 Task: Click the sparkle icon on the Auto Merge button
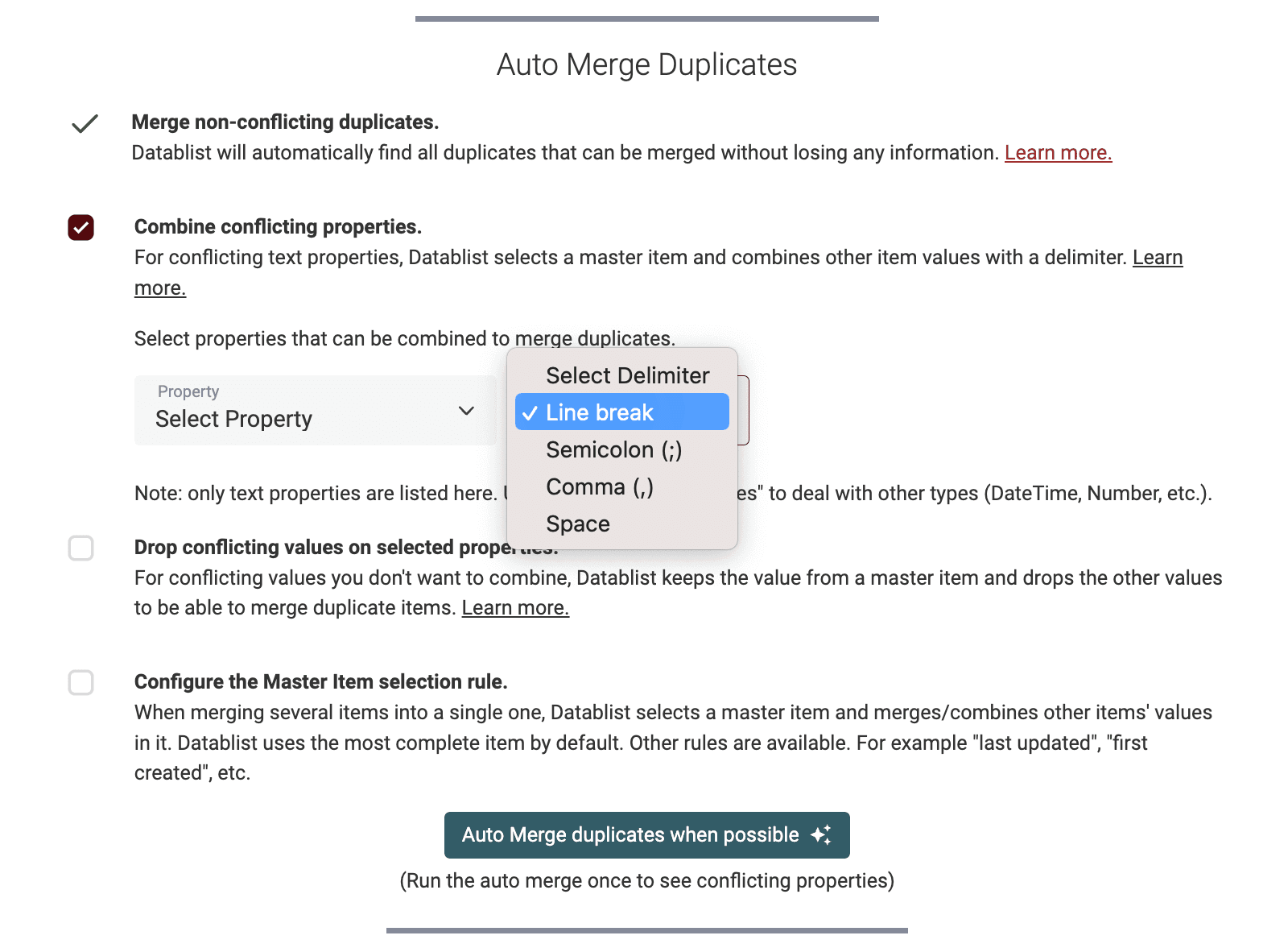point(822,835)
